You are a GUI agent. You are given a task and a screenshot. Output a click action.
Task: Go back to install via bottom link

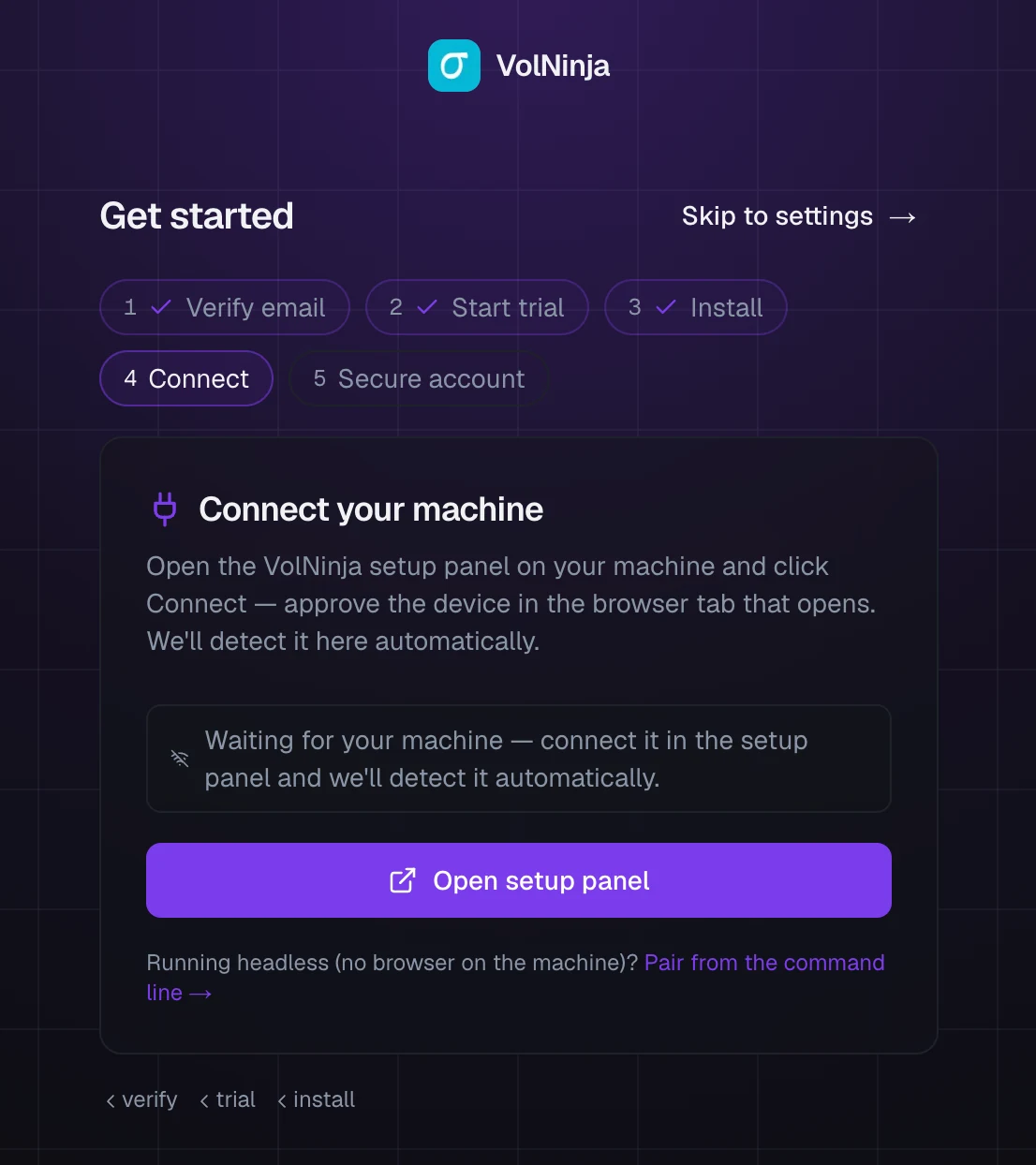point(317,1099)
